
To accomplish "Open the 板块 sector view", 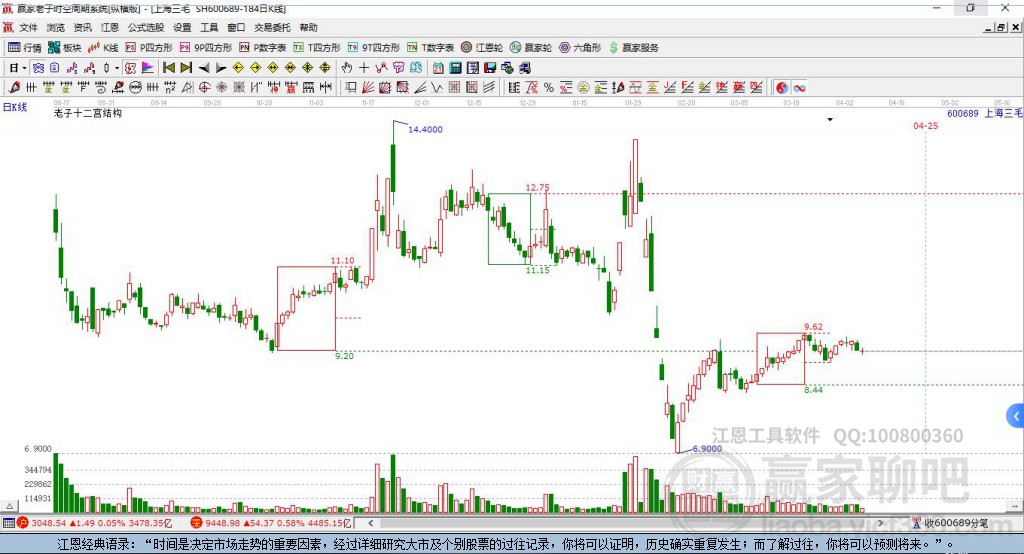I will point(64,48).
